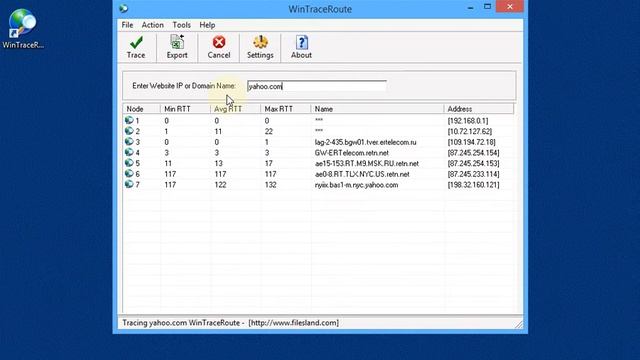Image resolution: width=640 pixels, height=360 pixels.
Task: Click name nyiix.bas1-m.nyc.yahoo.com
Action: pos(356,184)
